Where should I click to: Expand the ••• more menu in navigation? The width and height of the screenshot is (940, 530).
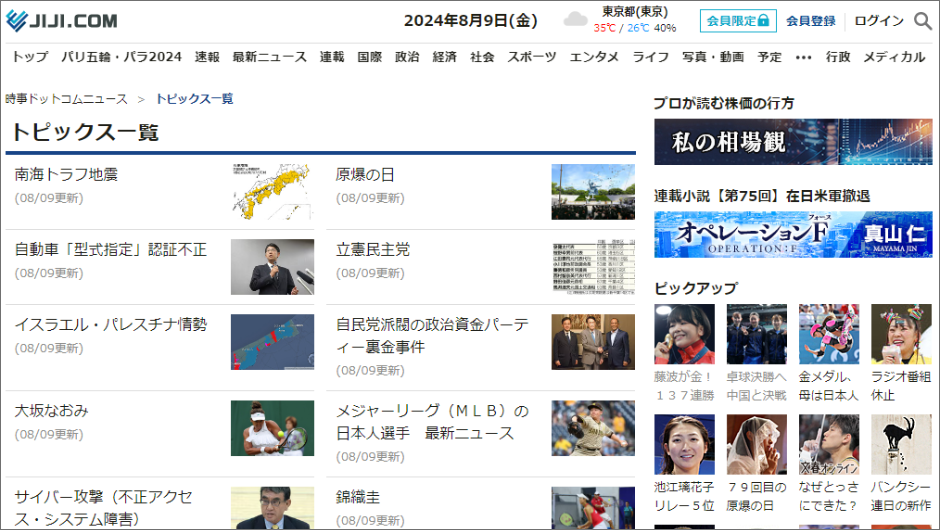click(x=803, y=57)
